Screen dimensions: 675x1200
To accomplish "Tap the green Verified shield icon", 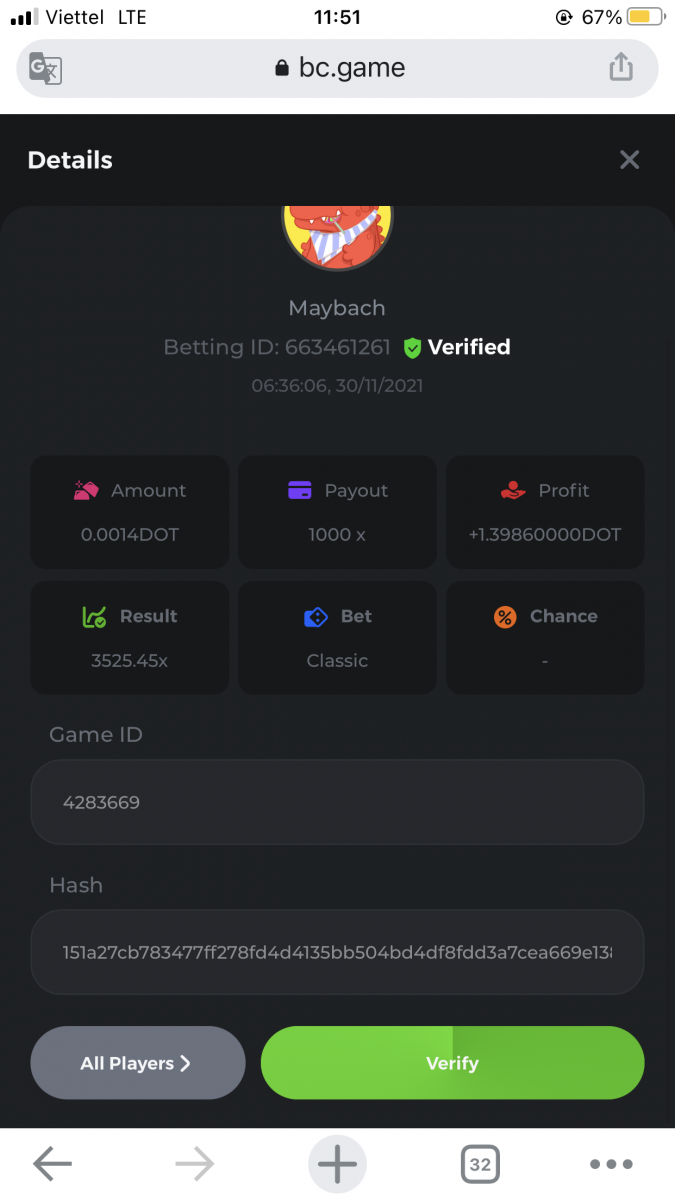I will [x=412, y=348].
